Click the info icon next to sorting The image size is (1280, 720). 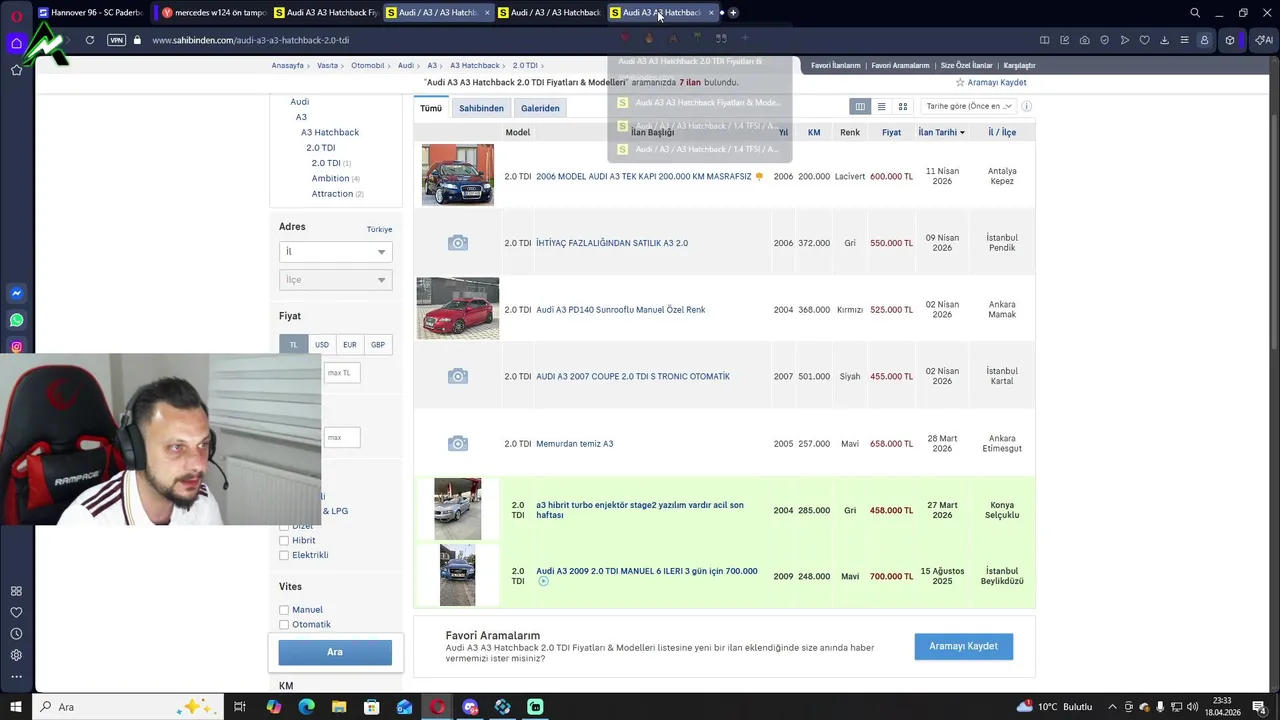pyautogui.click(x=1026, y=106)
